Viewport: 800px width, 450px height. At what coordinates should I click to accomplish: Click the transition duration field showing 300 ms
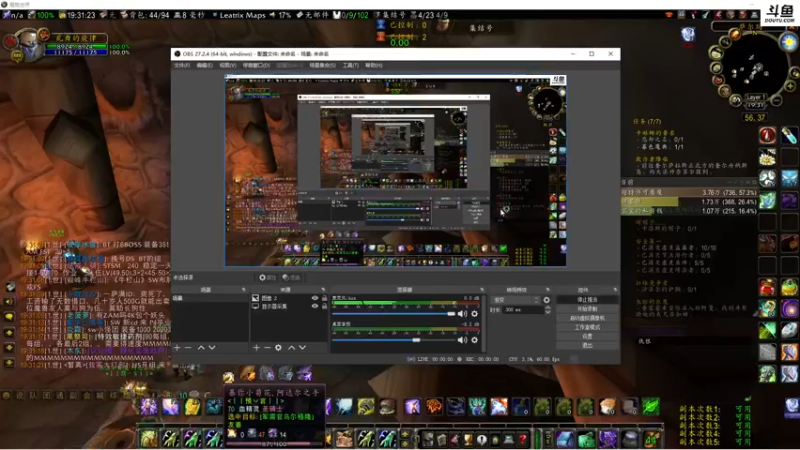pyautogui.click(x=522, y=310)
